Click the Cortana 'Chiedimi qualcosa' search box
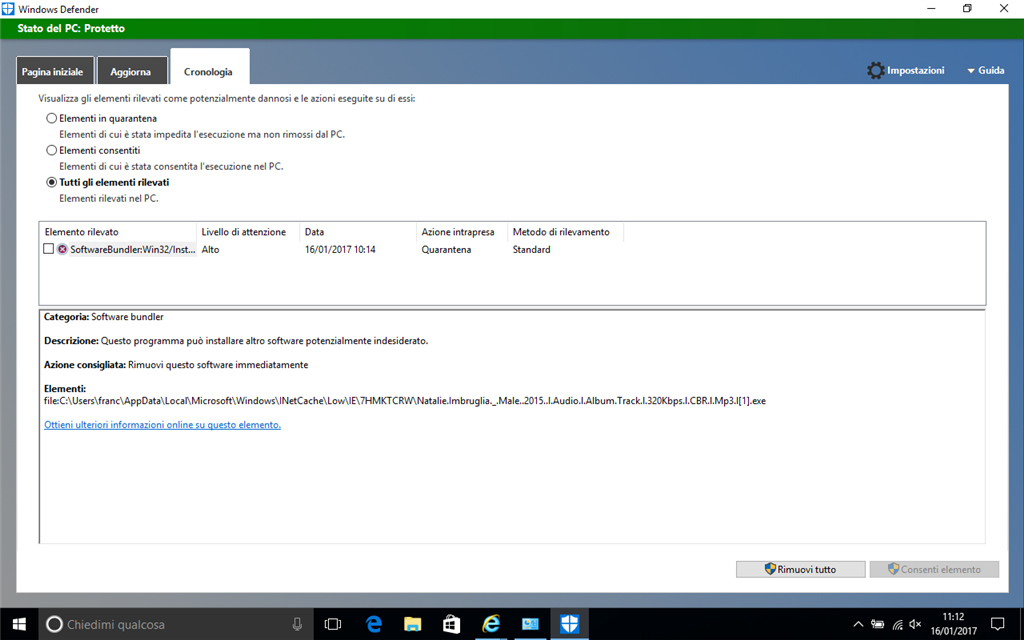This screenshot has width=1024, height=640. 176,624
